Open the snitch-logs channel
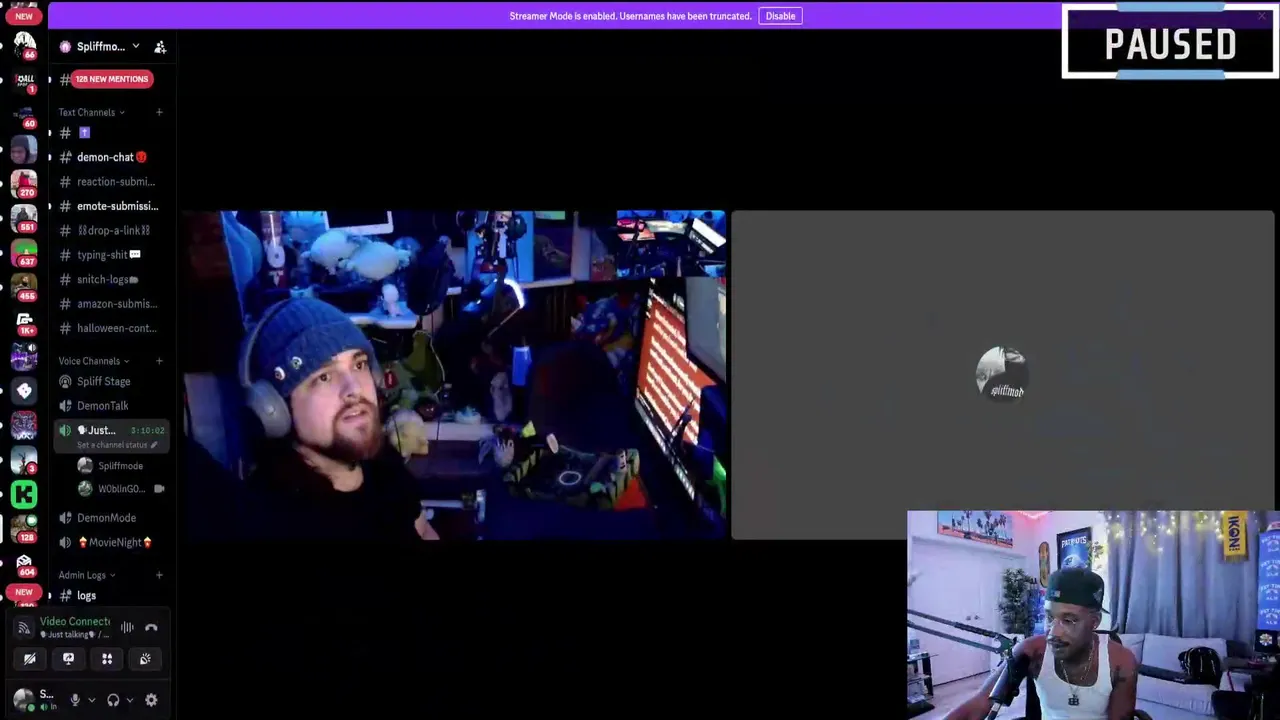Image resolution: width=1280 pixels, height=720 pixels. click(111, 279)
